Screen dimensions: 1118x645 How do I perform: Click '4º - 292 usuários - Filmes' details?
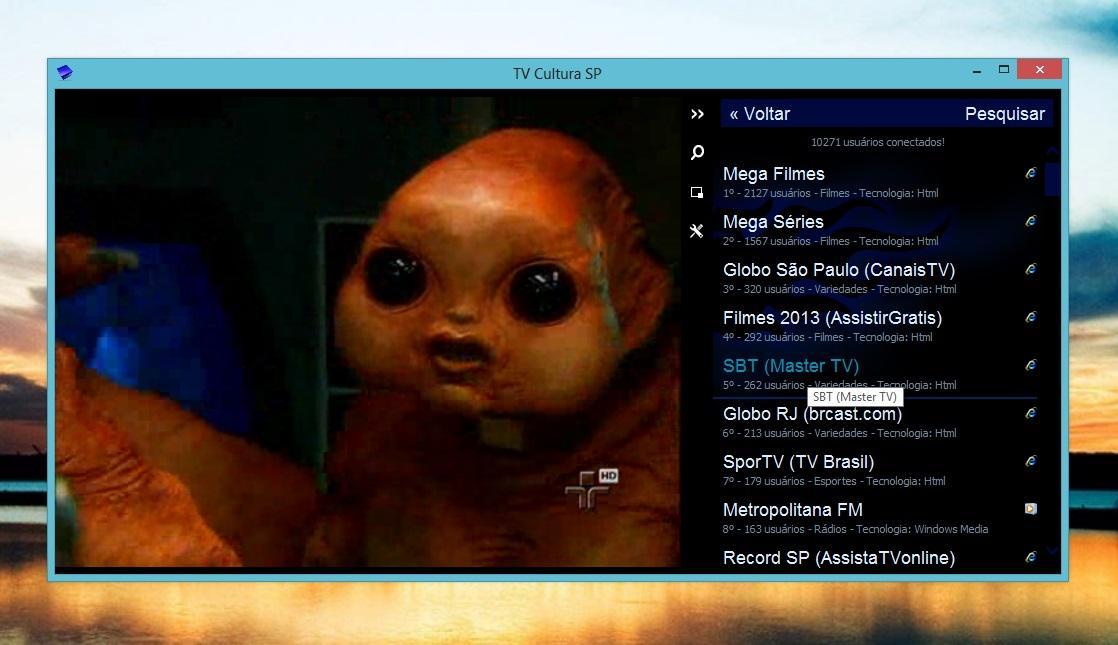pyautogui.click(x=827, y=337)
